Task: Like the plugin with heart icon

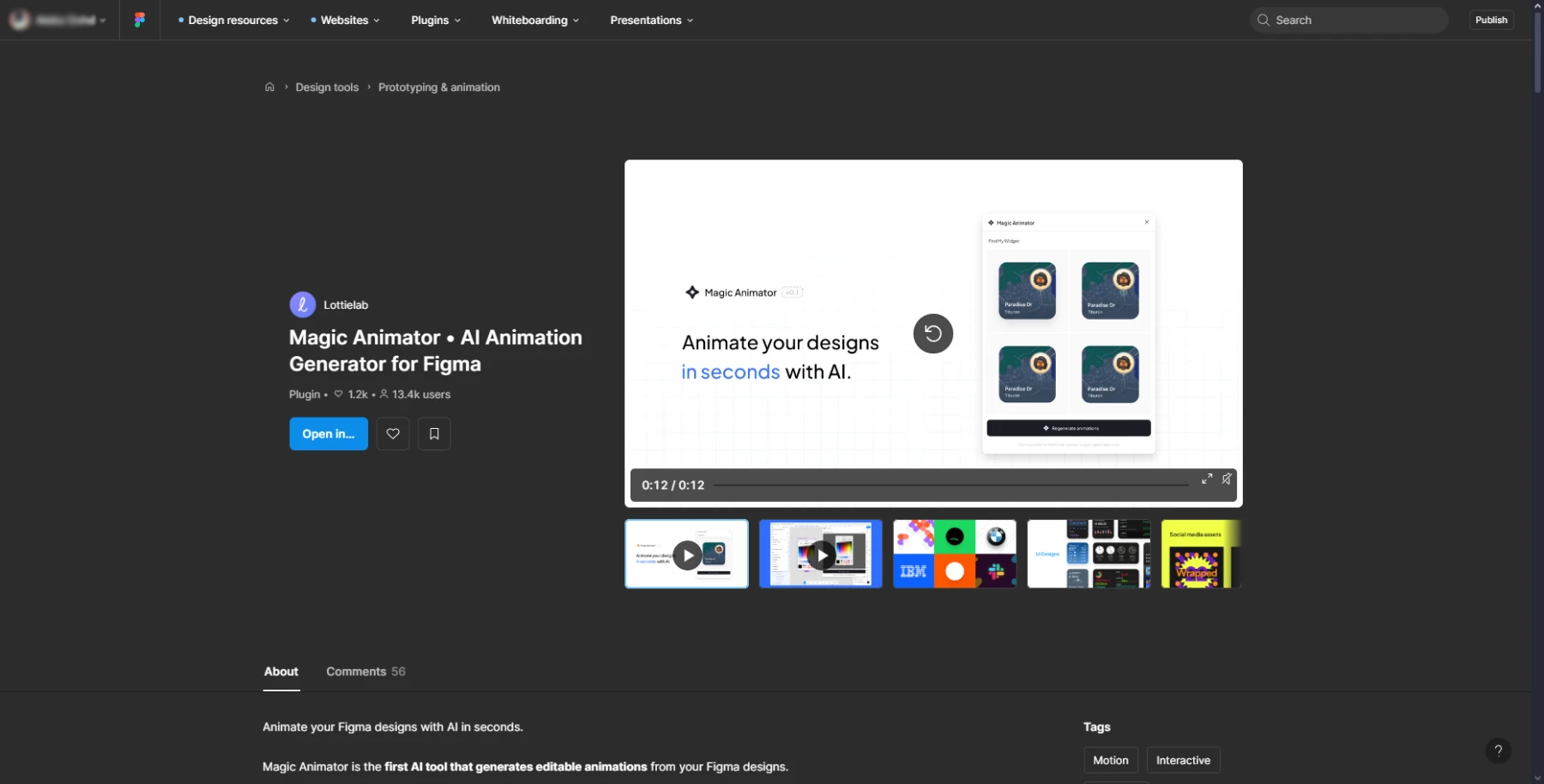Action: point(393,434)
